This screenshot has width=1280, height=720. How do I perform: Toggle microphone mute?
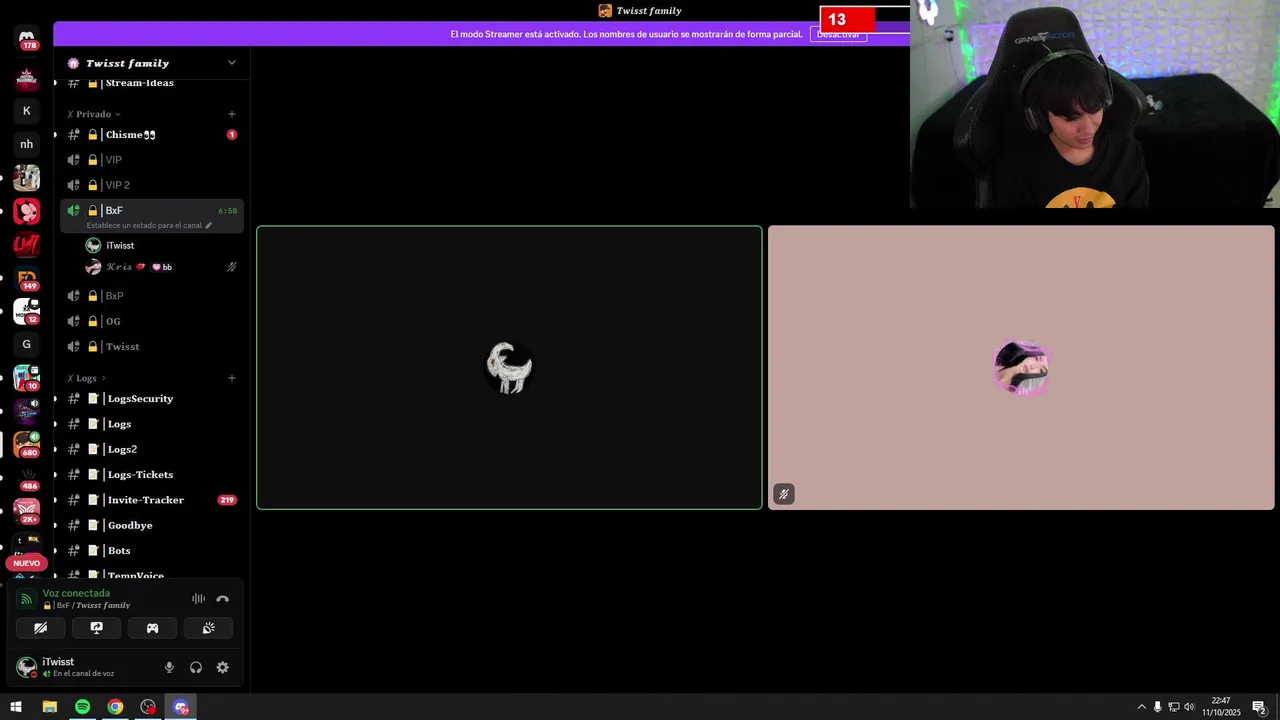point(169,667)
